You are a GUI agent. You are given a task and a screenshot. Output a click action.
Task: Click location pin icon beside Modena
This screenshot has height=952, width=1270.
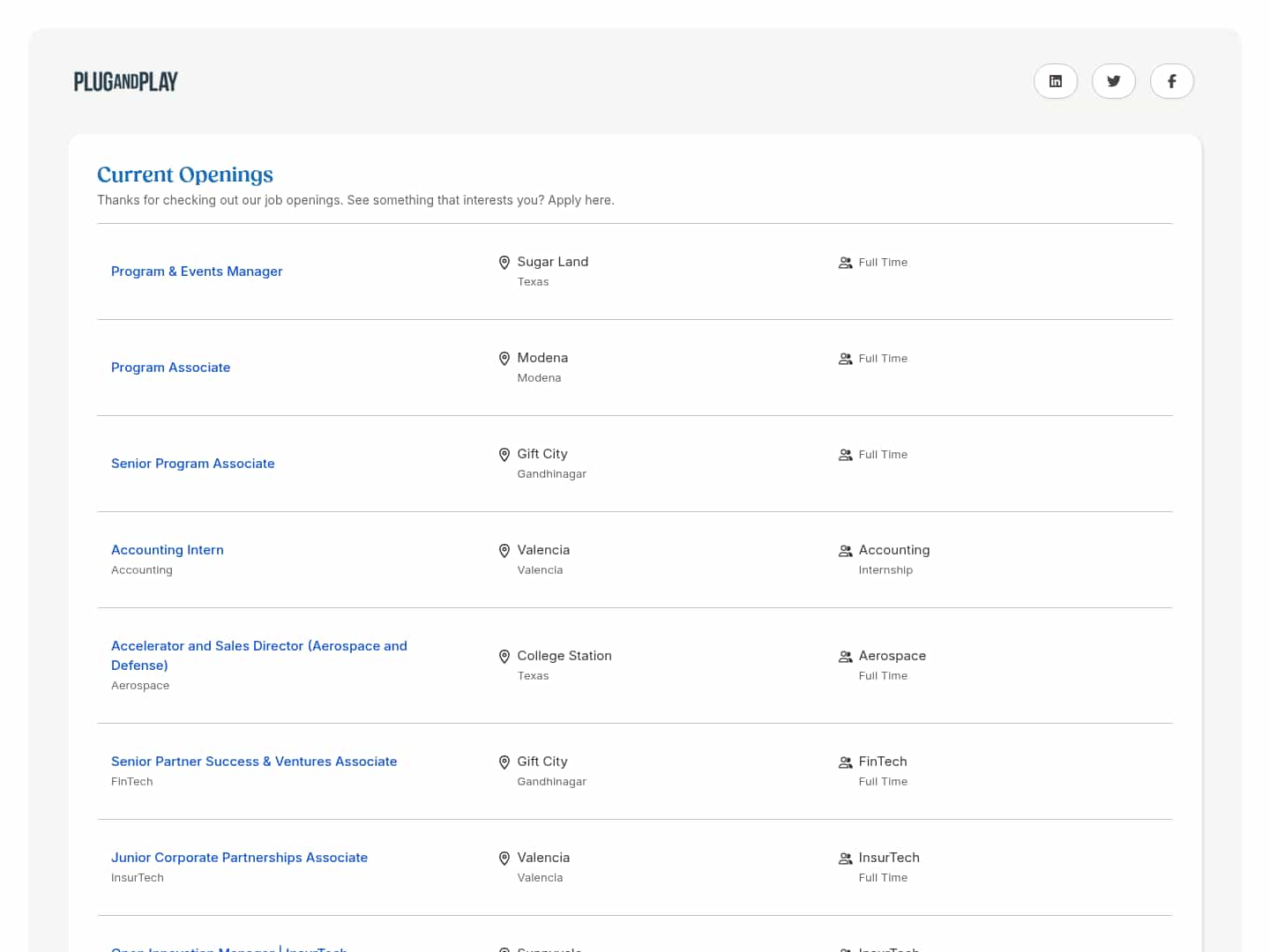coord(504,359)
